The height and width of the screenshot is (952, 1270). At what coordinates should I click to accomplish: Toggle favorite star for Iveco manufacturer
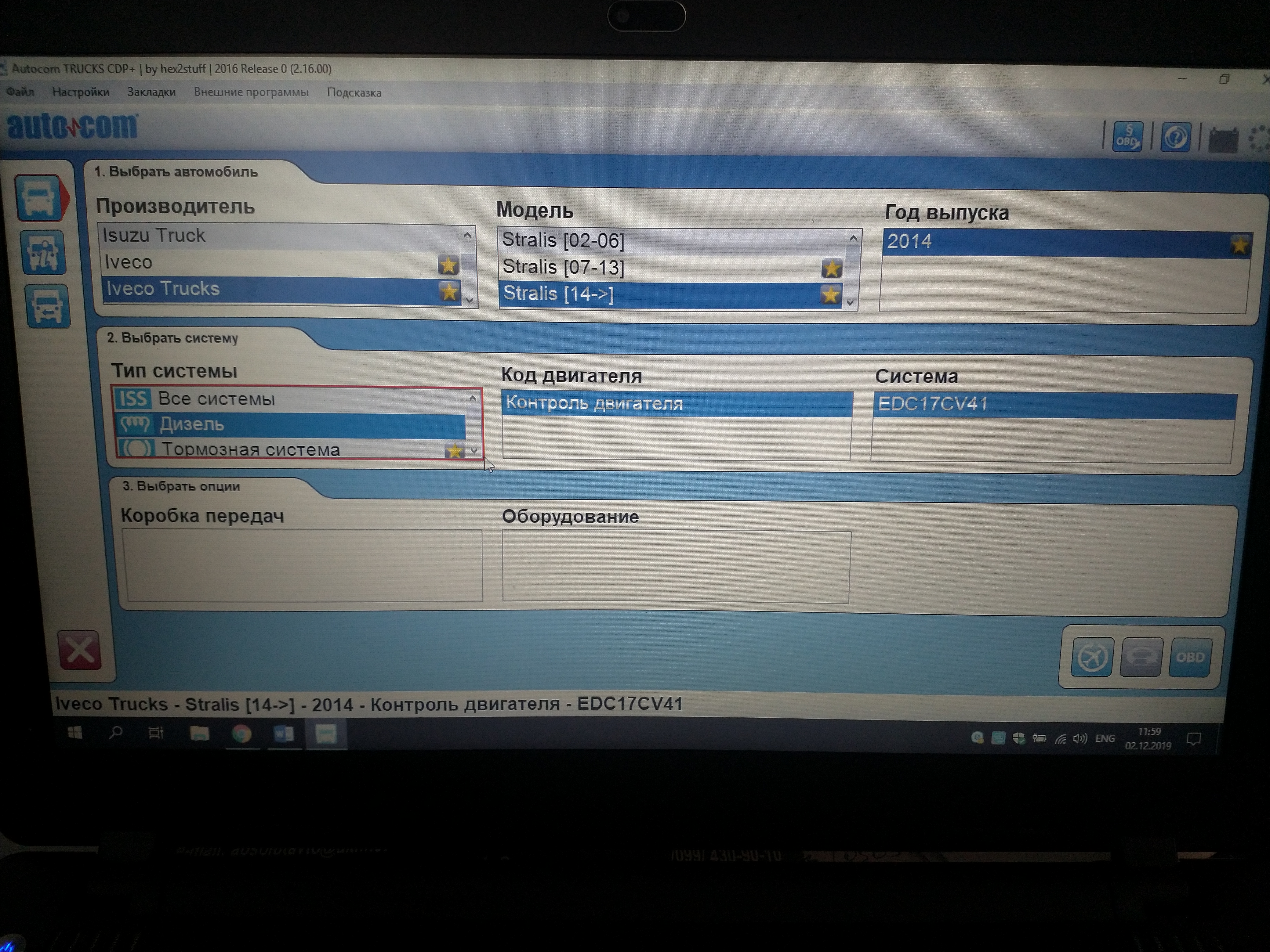coord(448,265)
